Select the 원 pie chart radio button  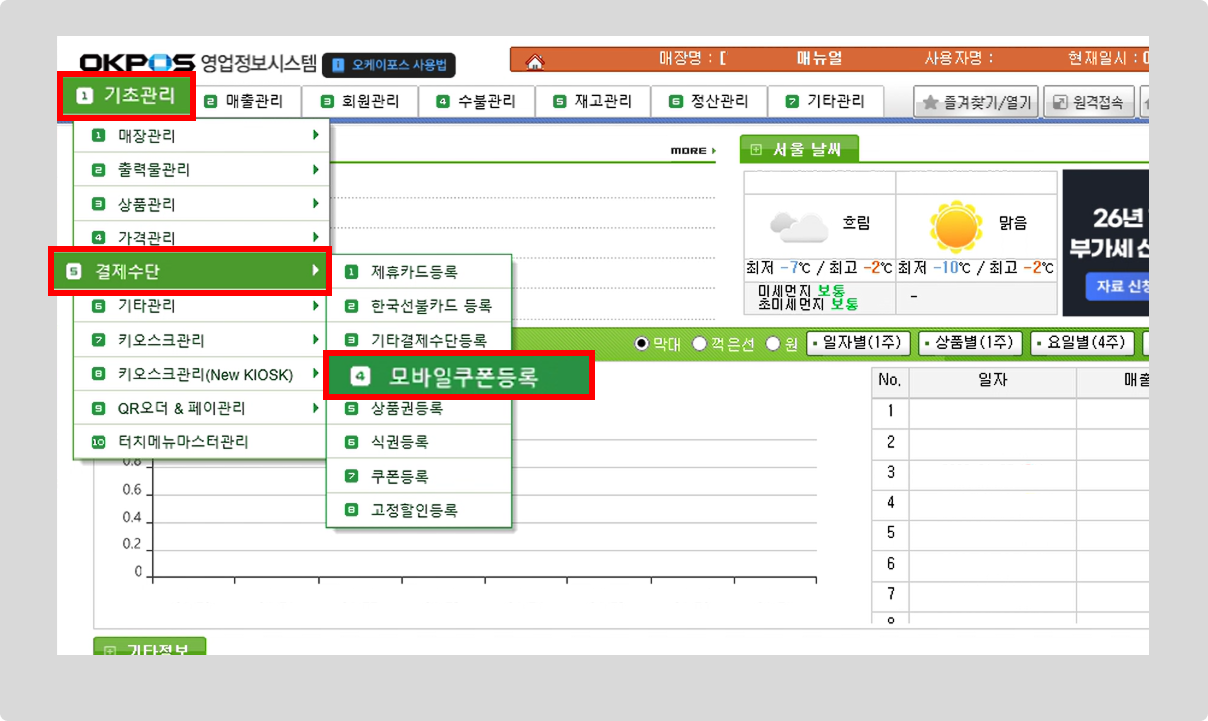[772, 344]
